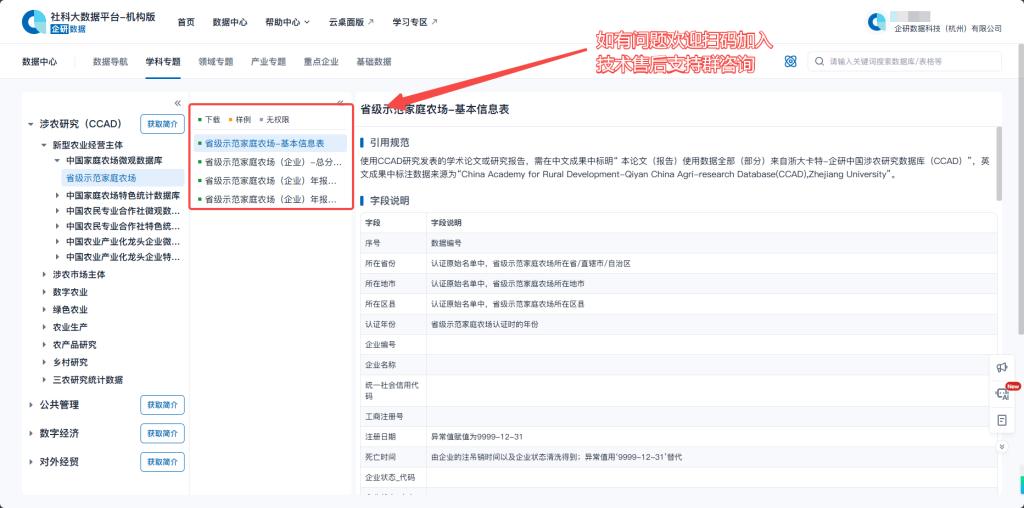
Task: Expand the 公共管理 category
Action: 31,405
